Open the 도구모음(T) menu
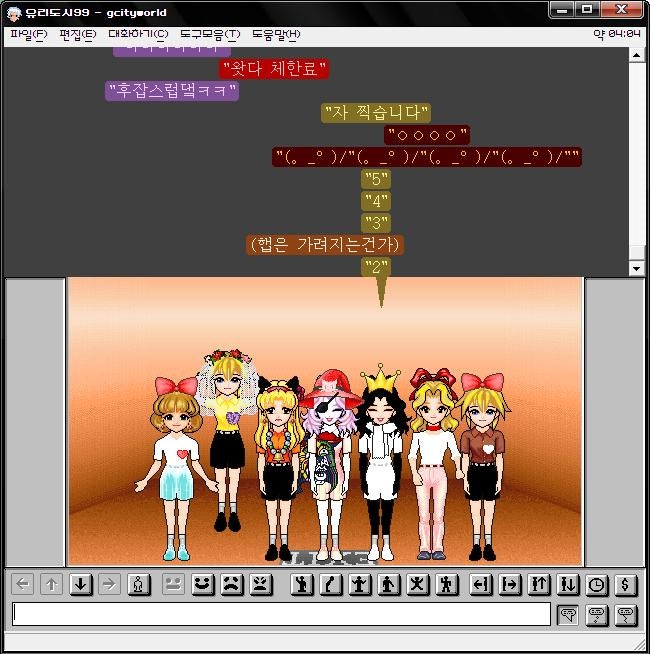The height and width of the screenshot is (654, 650). 209,34
